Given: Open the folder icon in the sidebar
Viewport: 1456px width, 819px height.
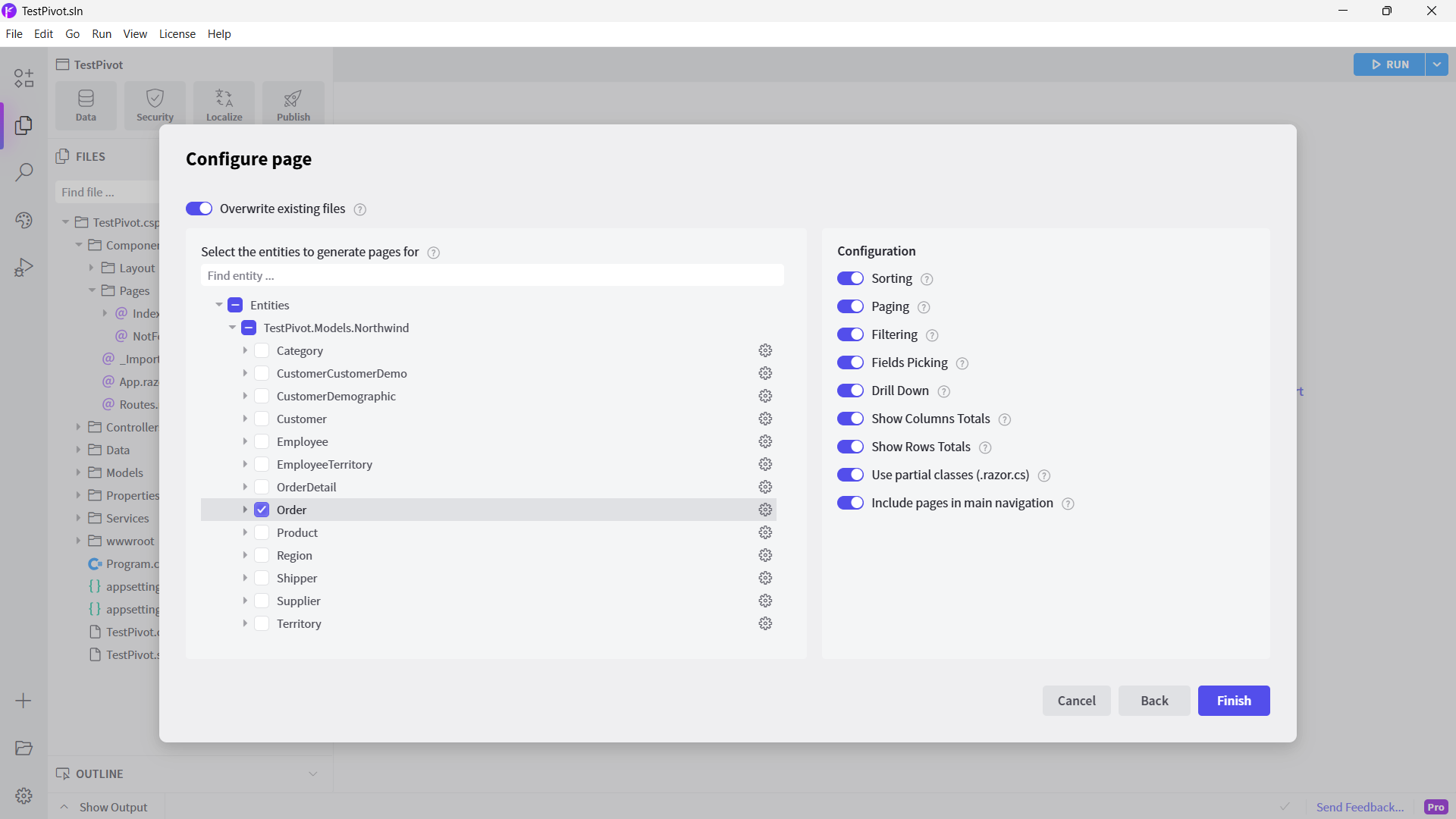Looking at the screenshot, I should tap(24, 748).
